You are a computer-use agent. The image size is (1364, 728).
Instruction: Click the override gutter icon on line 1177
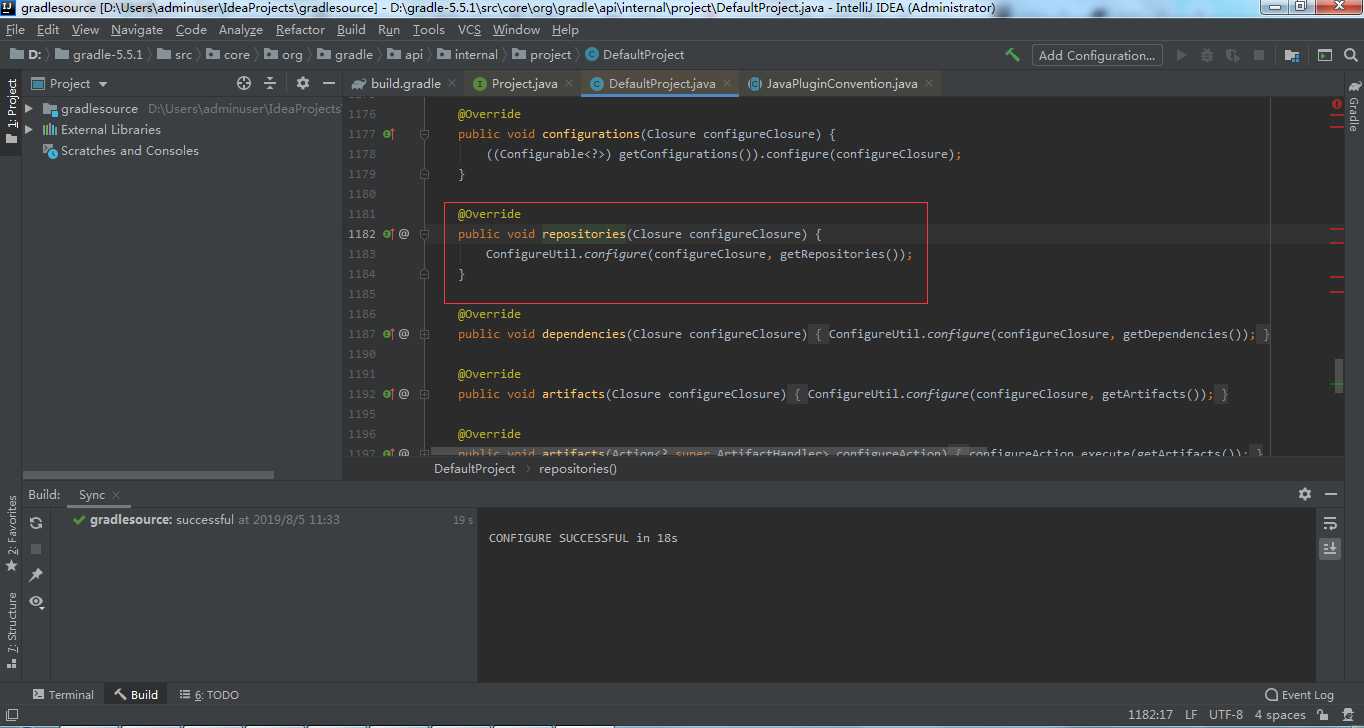[x=389, y=134]
